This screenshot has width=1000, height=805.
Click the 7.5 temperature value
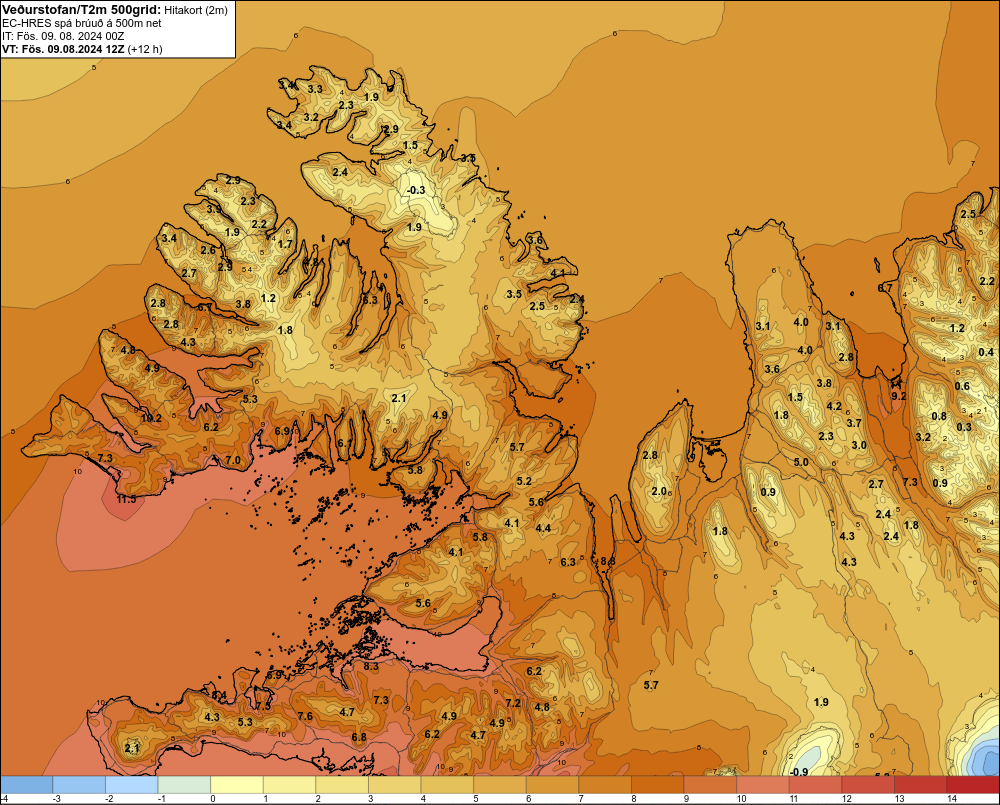point(263,706)
